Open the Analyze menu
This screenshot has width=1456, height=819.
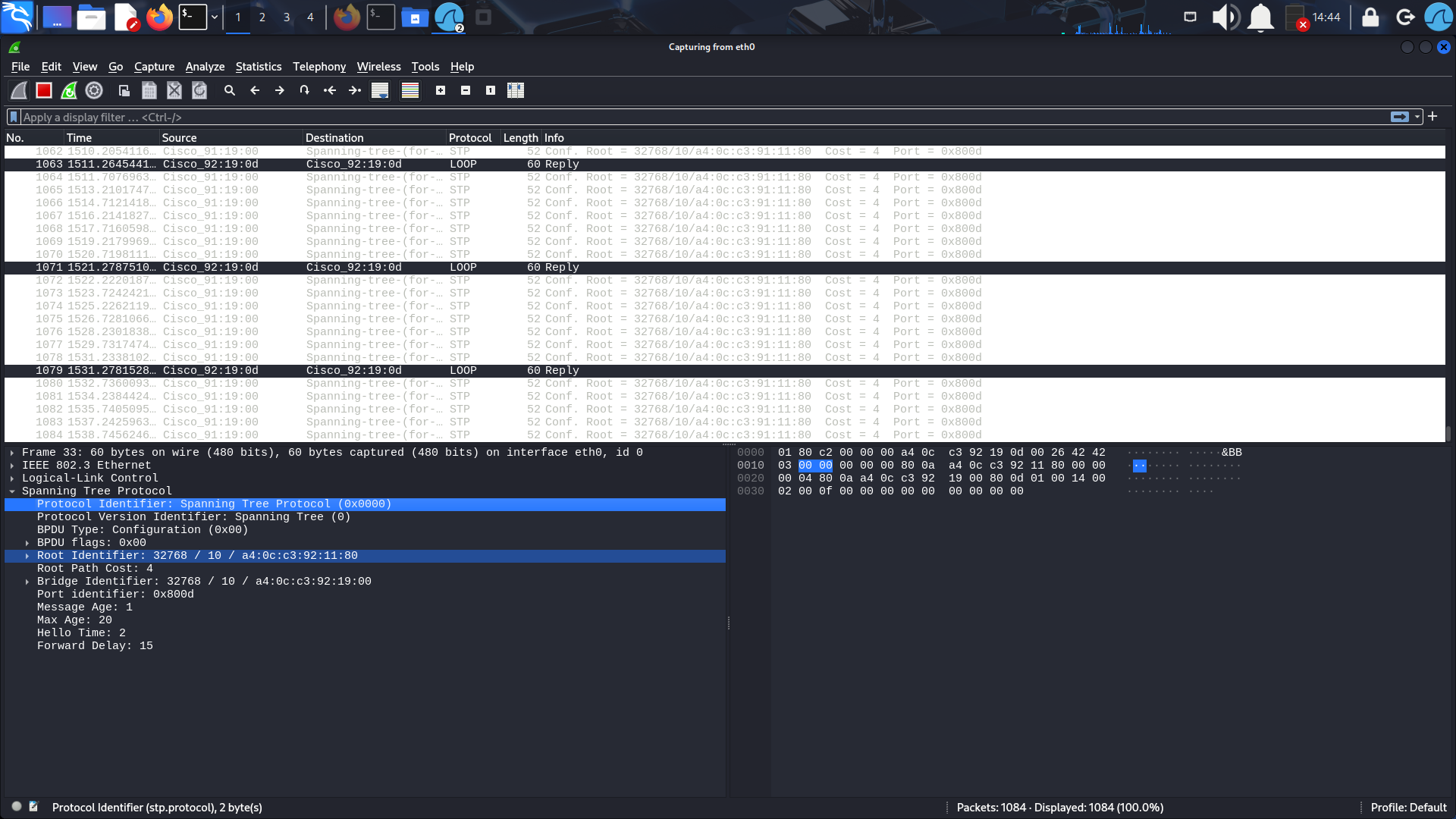coord(205,67)
